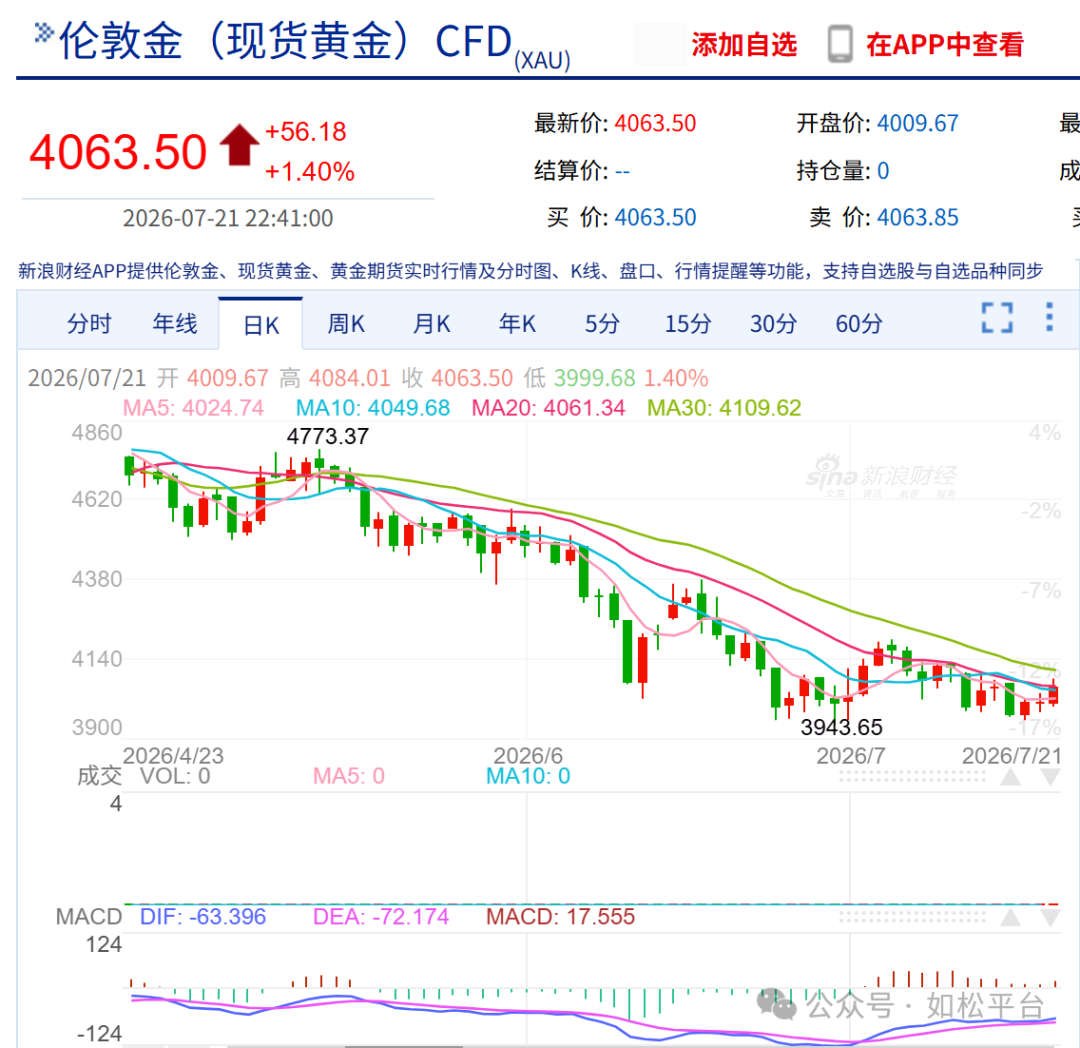Switch to the 分时 tab
This screenshot has width=1080, height=1048.
(89, 323)
